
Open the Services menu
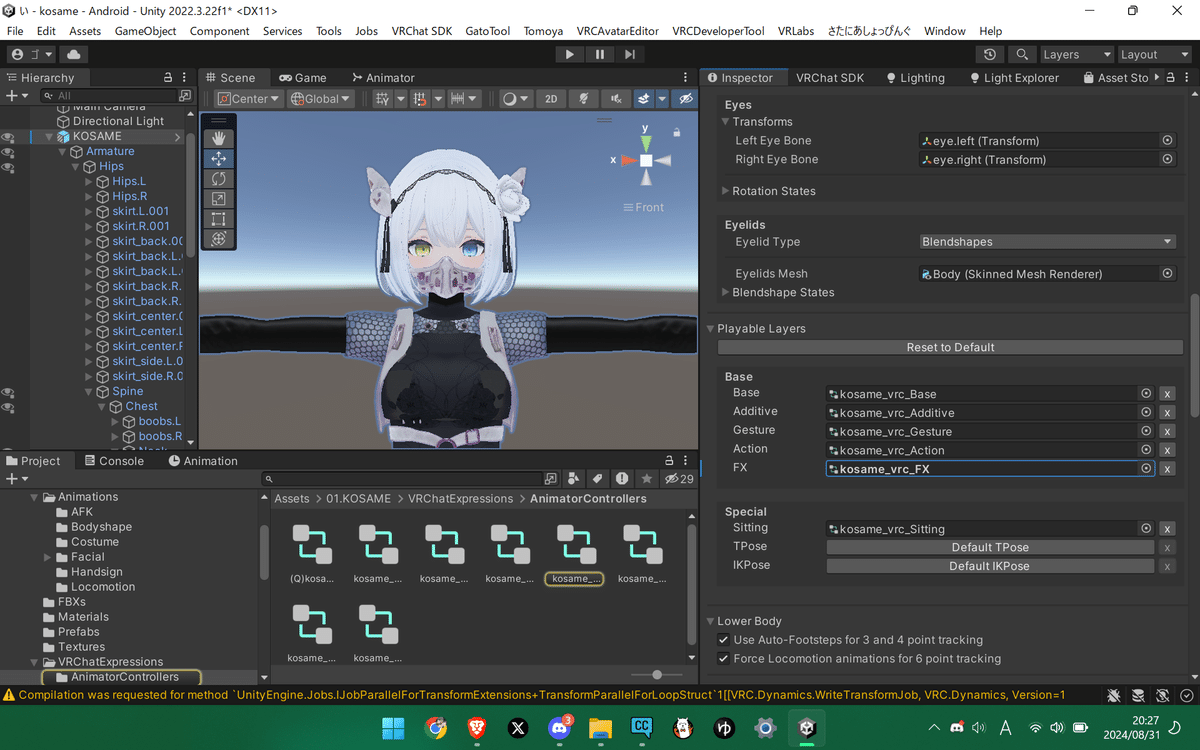pos(283,31)
